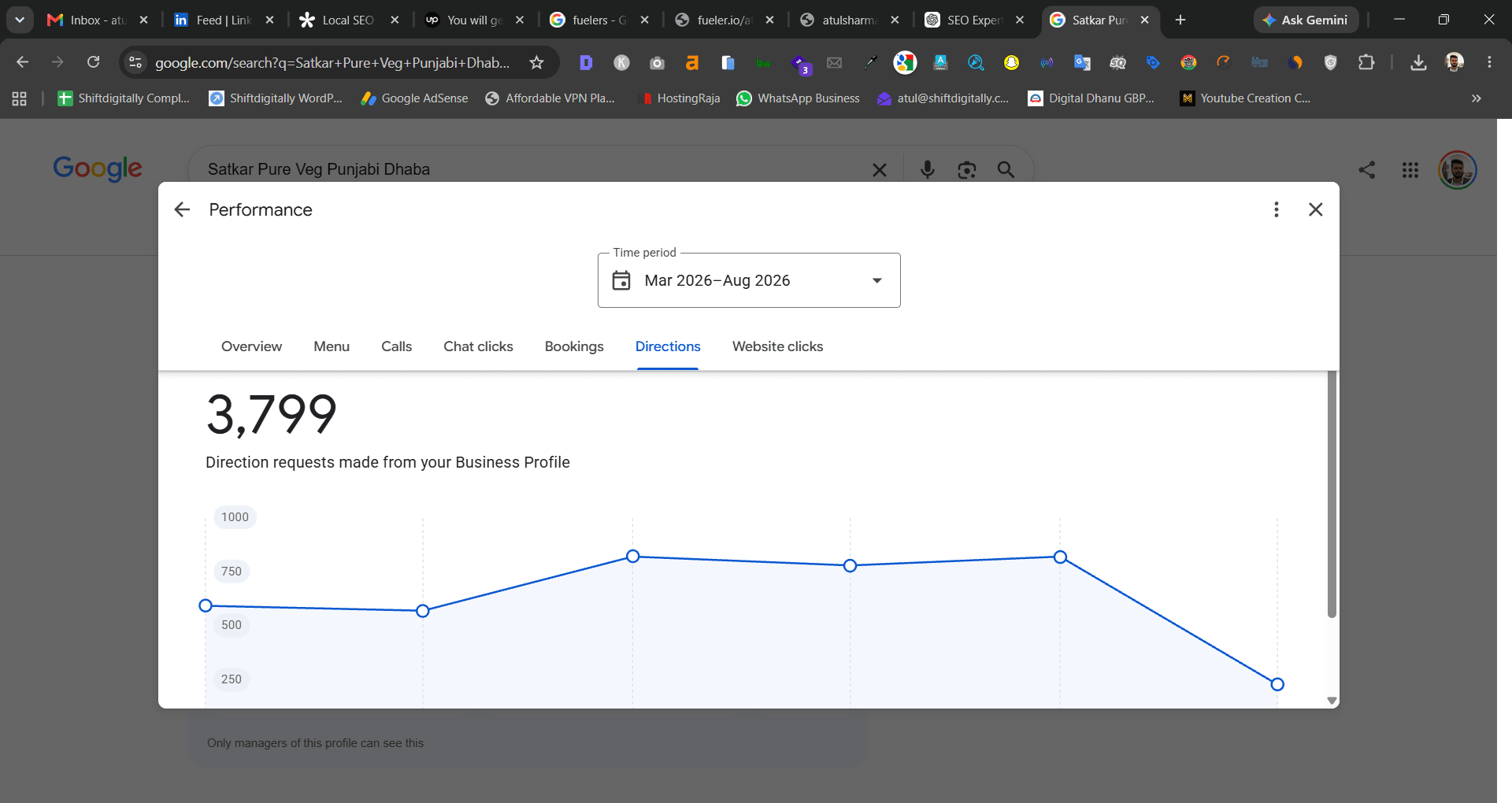Open the HostingRaja bookmark
The width and height of the screenshot is (1512, 803).
pos(681,98)
